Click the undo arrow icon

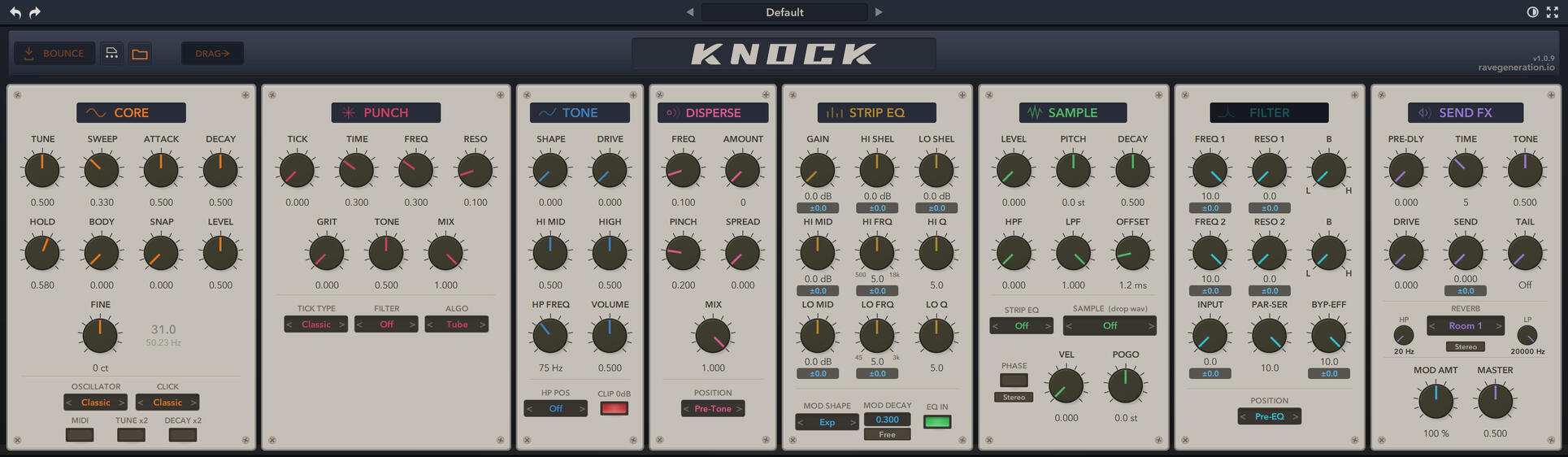pyautogui.click(x=15, y=12)
